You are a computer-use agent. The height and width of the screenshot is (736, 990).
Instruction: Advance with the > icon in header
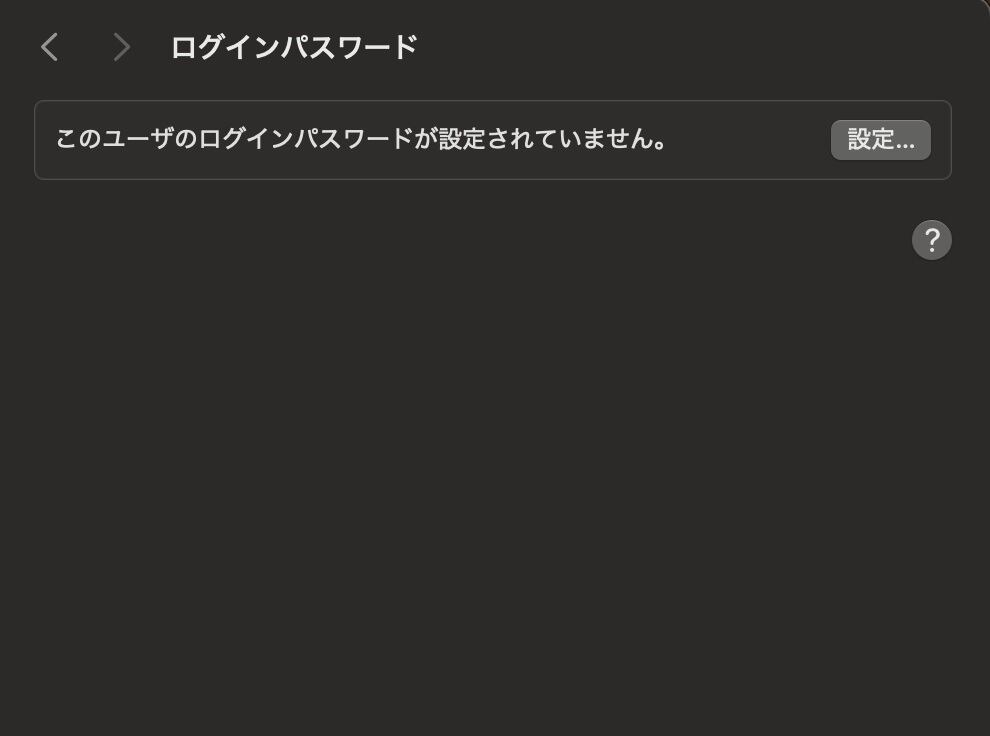[x=121, y=47]
